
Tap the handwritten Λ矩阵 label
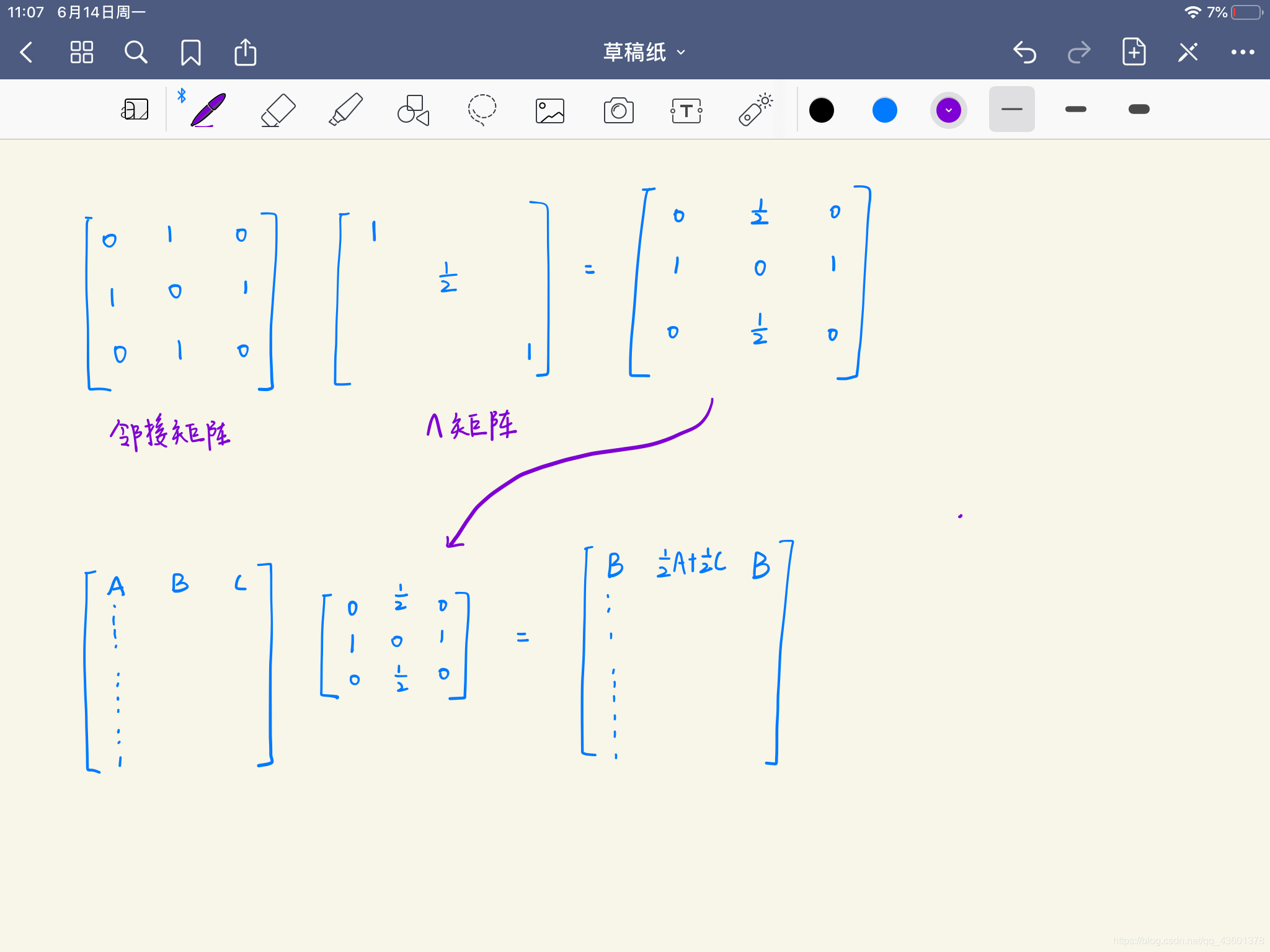[471, 425]
